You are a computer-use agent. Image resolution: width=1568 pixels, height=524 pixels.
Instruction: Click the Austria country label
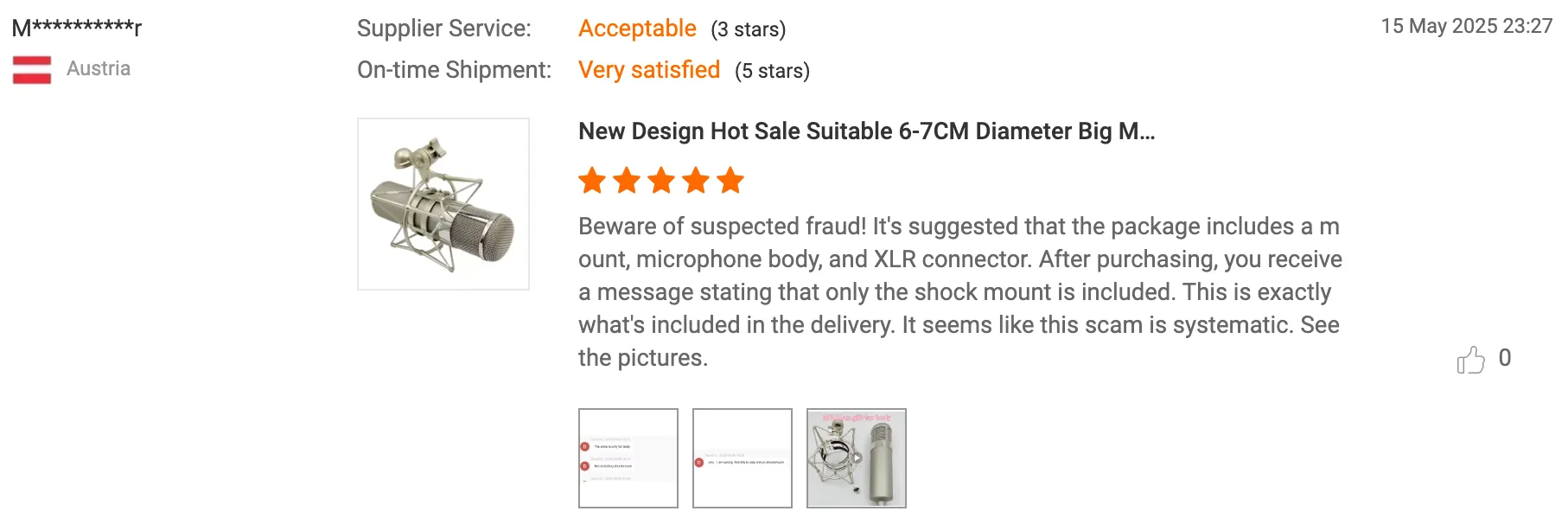(x=99, y=69)
